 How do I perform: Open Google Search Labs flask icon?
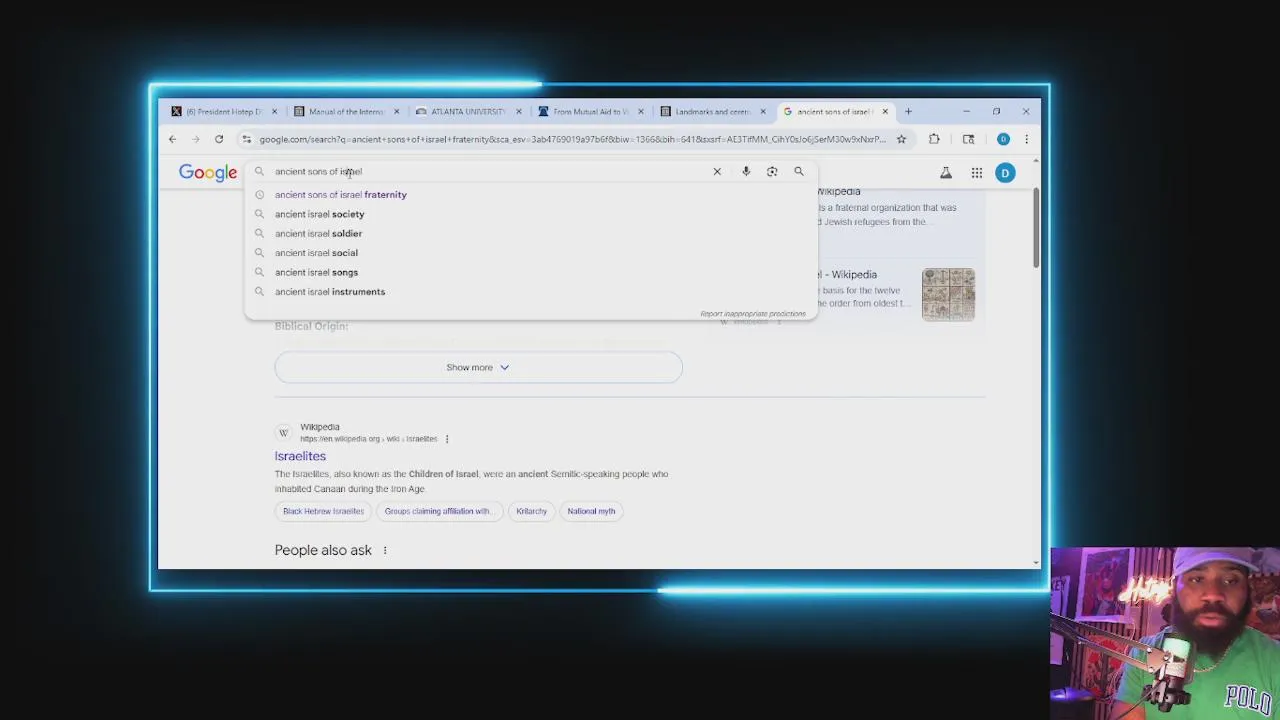pos(946,173)
